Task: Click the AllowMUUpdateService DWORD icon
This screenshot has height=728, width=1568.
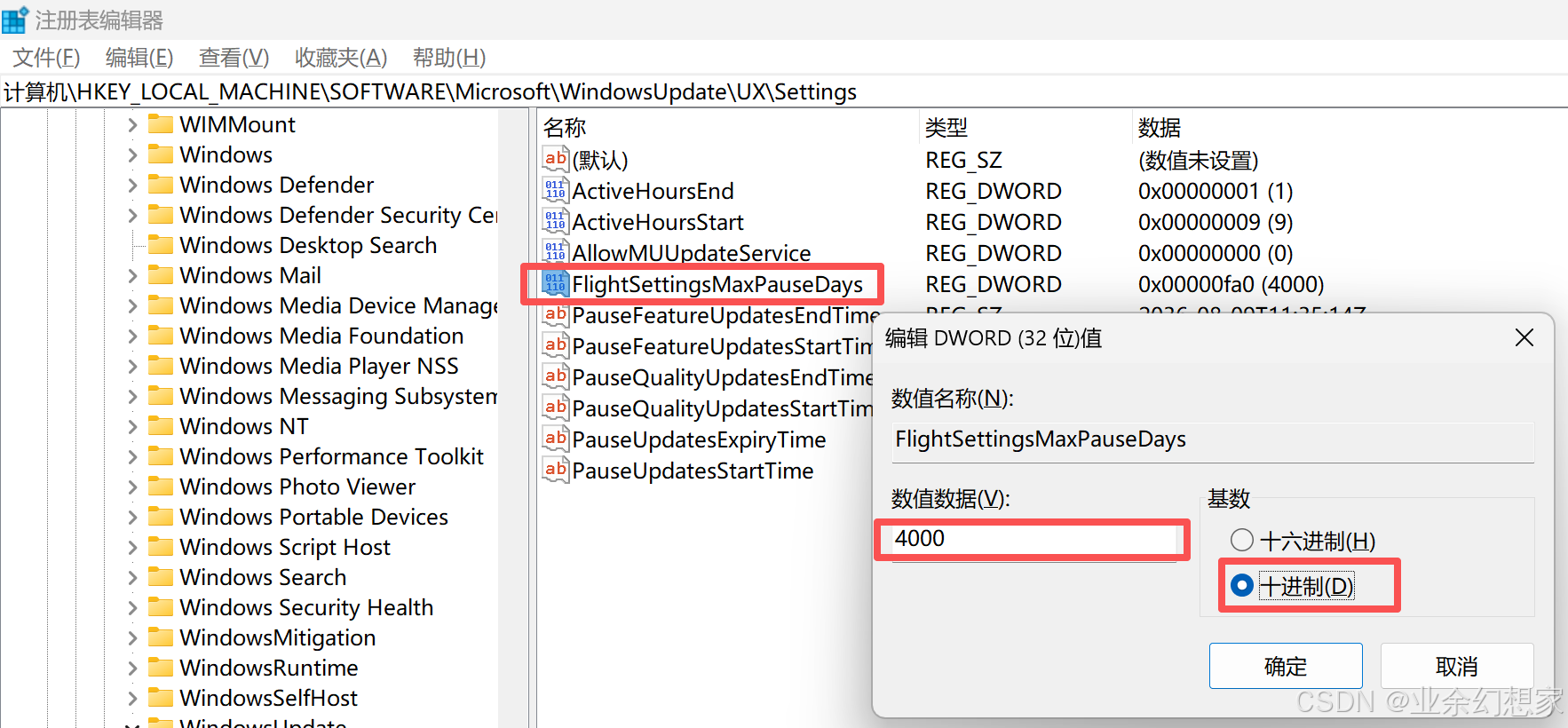Action: [556, 252]
